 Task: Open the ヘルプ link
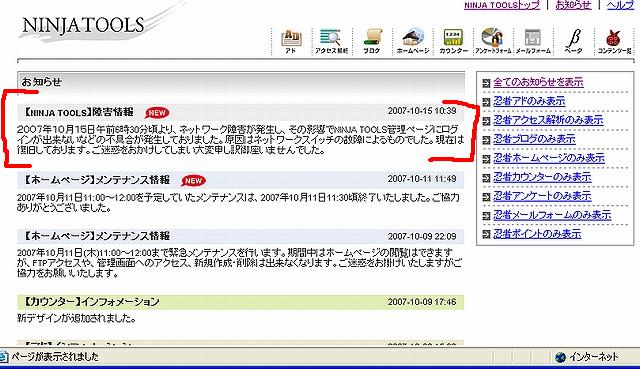coord(620,5)
